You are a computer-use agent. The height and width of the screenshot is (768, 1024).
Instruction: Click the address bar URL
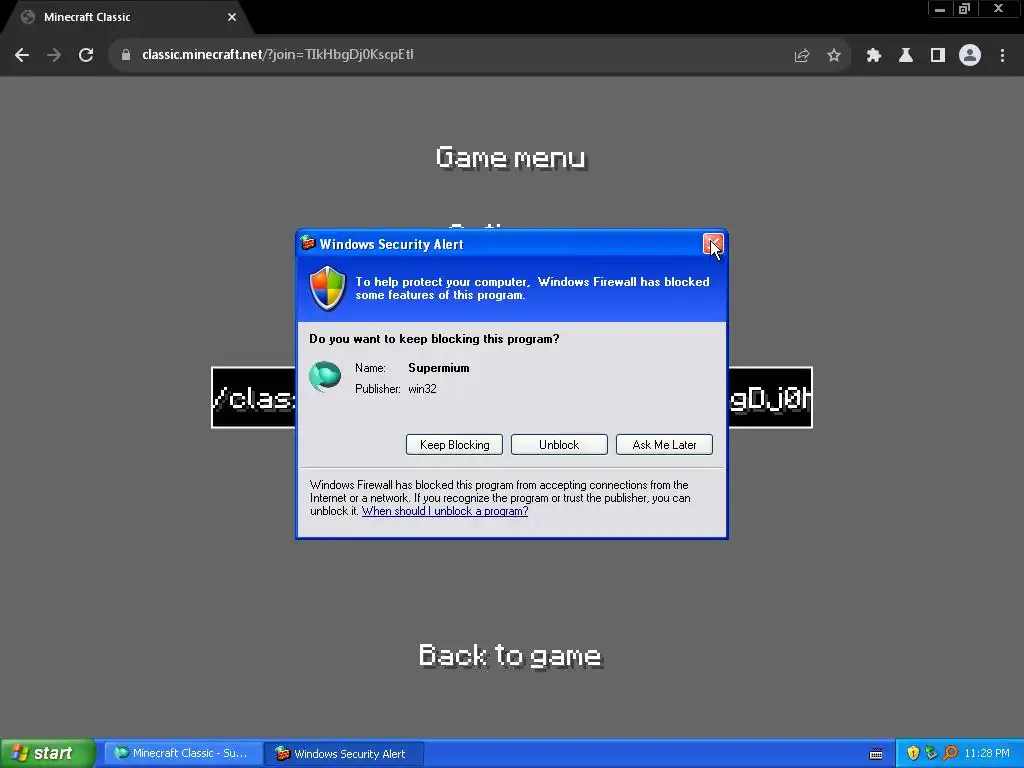278,55
